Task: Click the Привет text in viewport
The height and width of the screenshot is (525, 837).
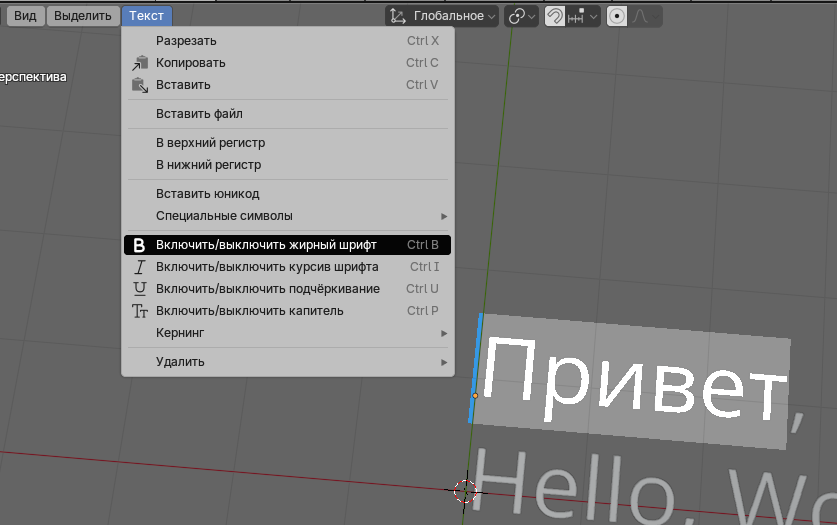Action: 634,379
